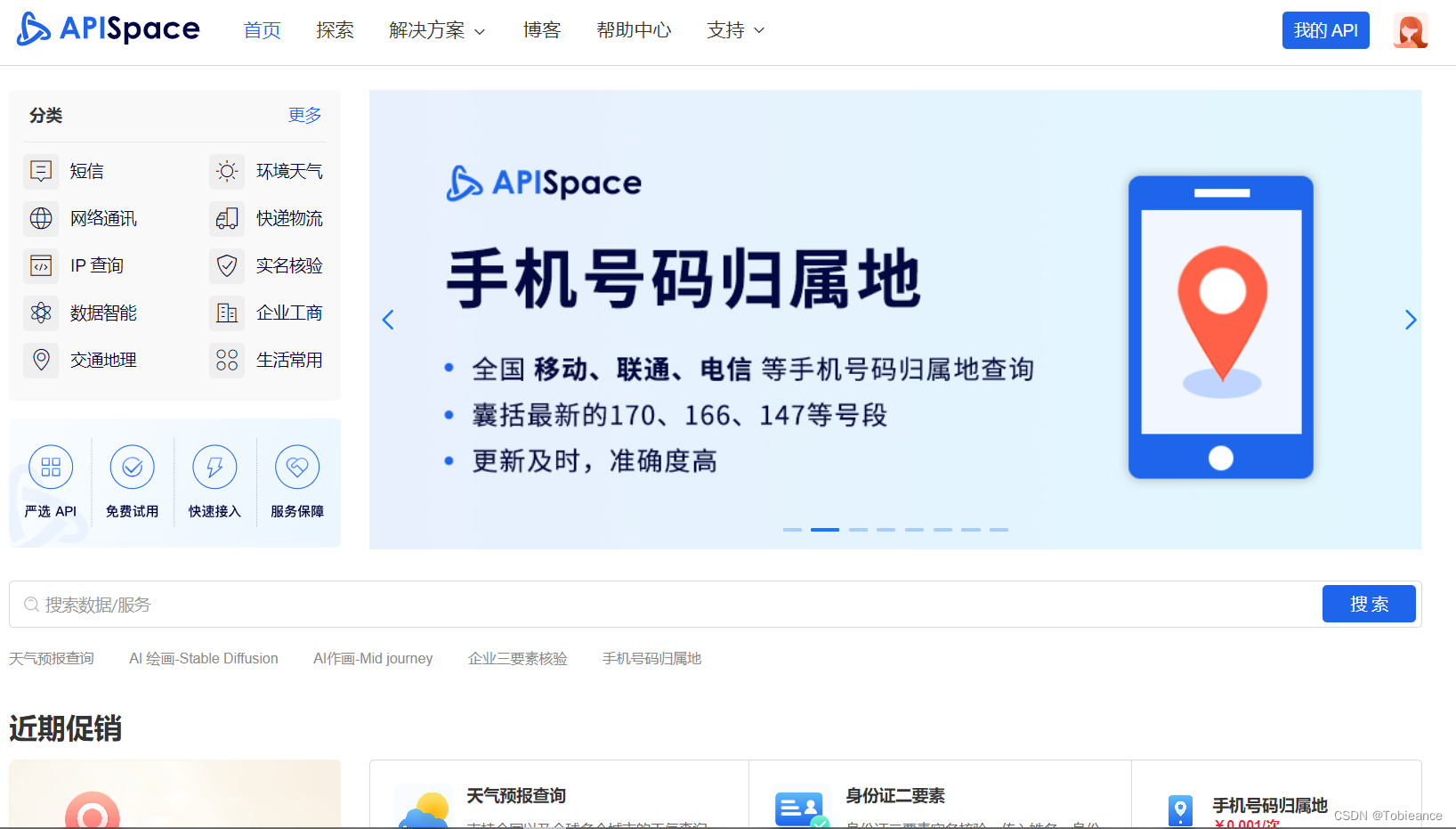Select the 数据智能 atom icon
The height and width of the screenshot is (829, 1456).
[x=41, y=313]
